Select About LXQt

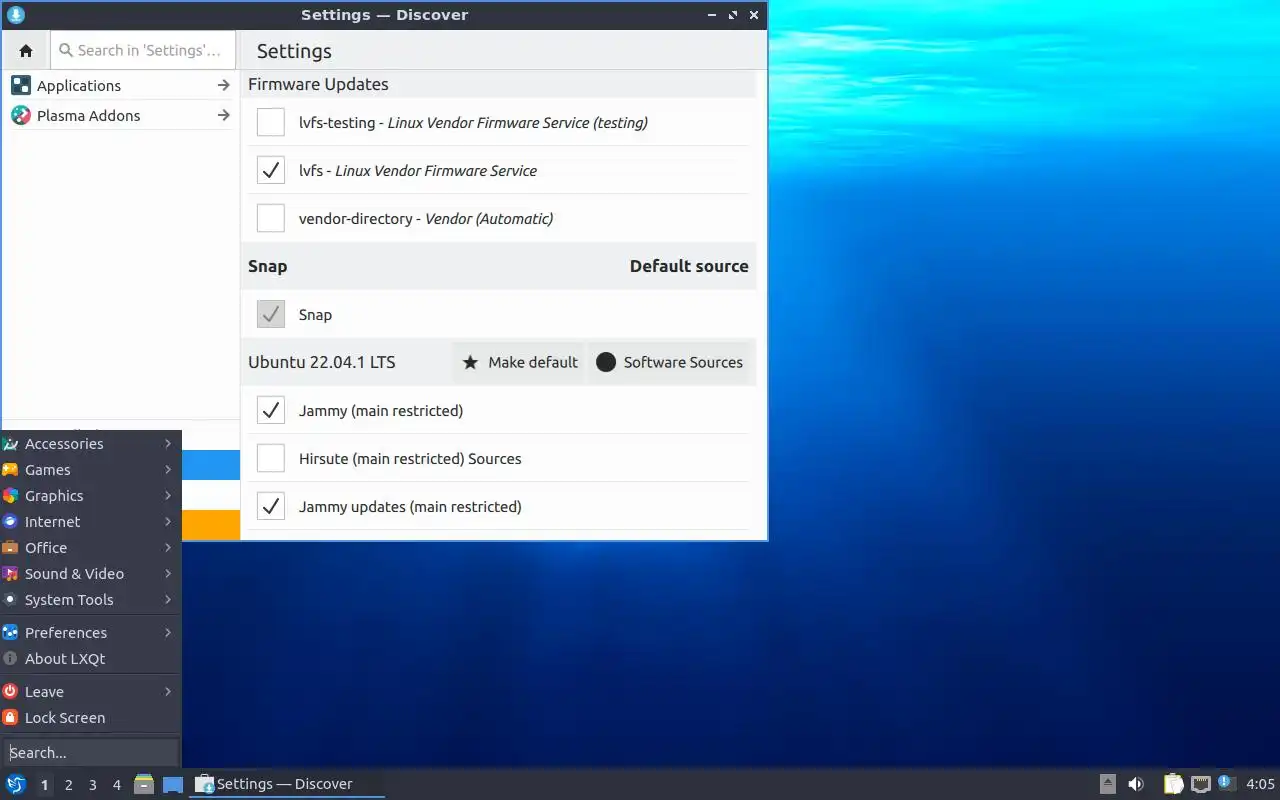(x=90, y=659)
